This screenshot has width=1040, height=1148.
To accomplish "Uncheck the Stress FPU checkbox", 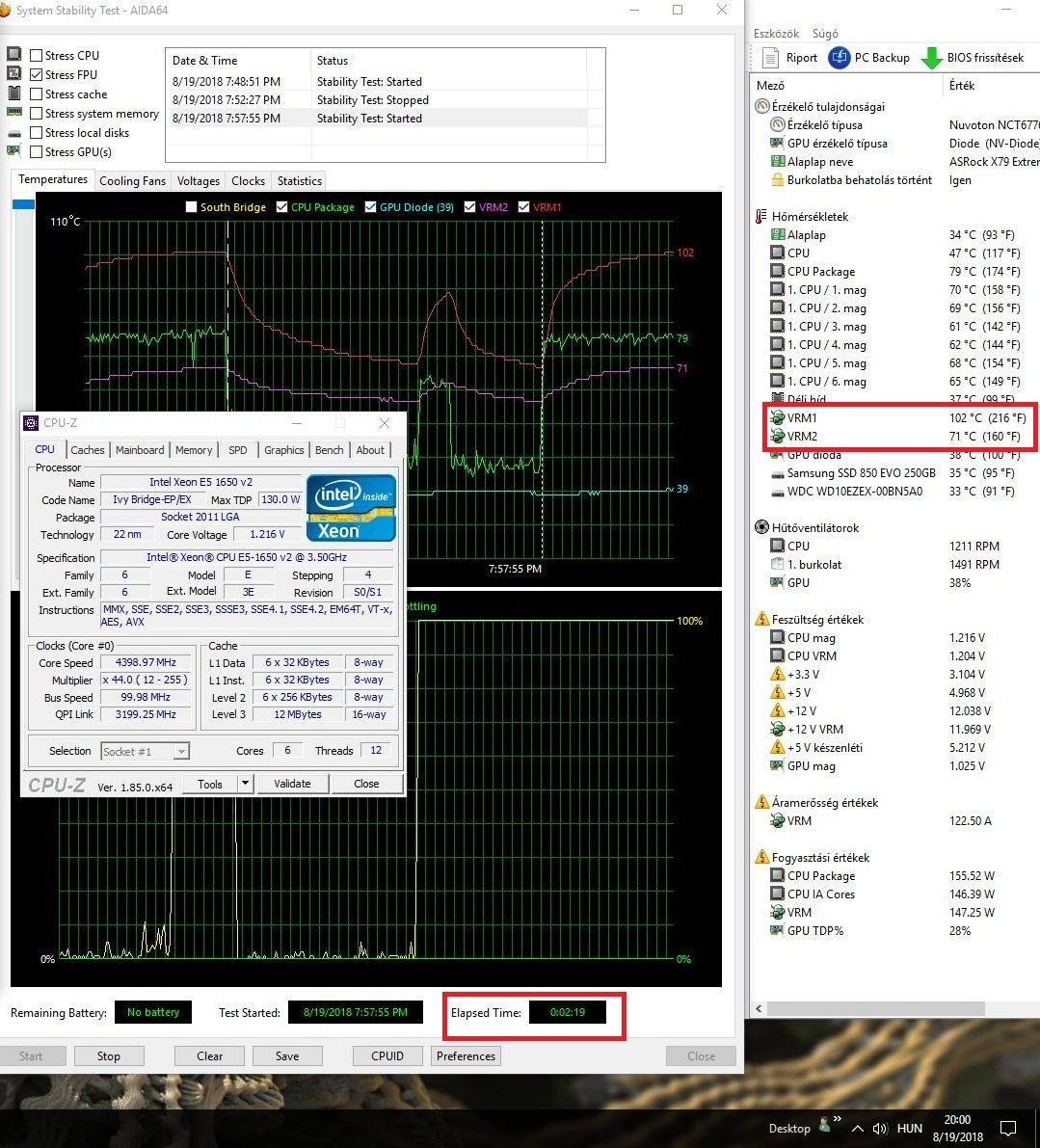I will click(36, 74).
